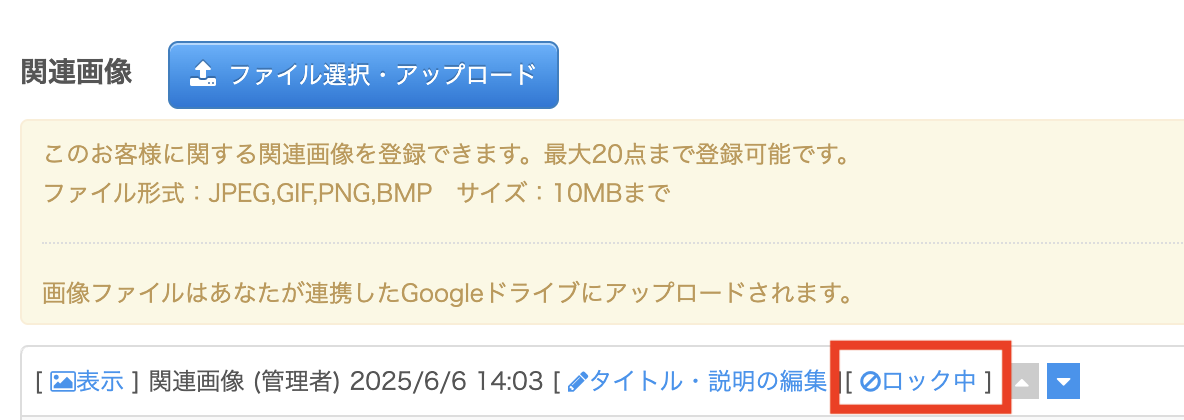
Task: Toggle the ロック中 lock status
Action: point(928,381)
